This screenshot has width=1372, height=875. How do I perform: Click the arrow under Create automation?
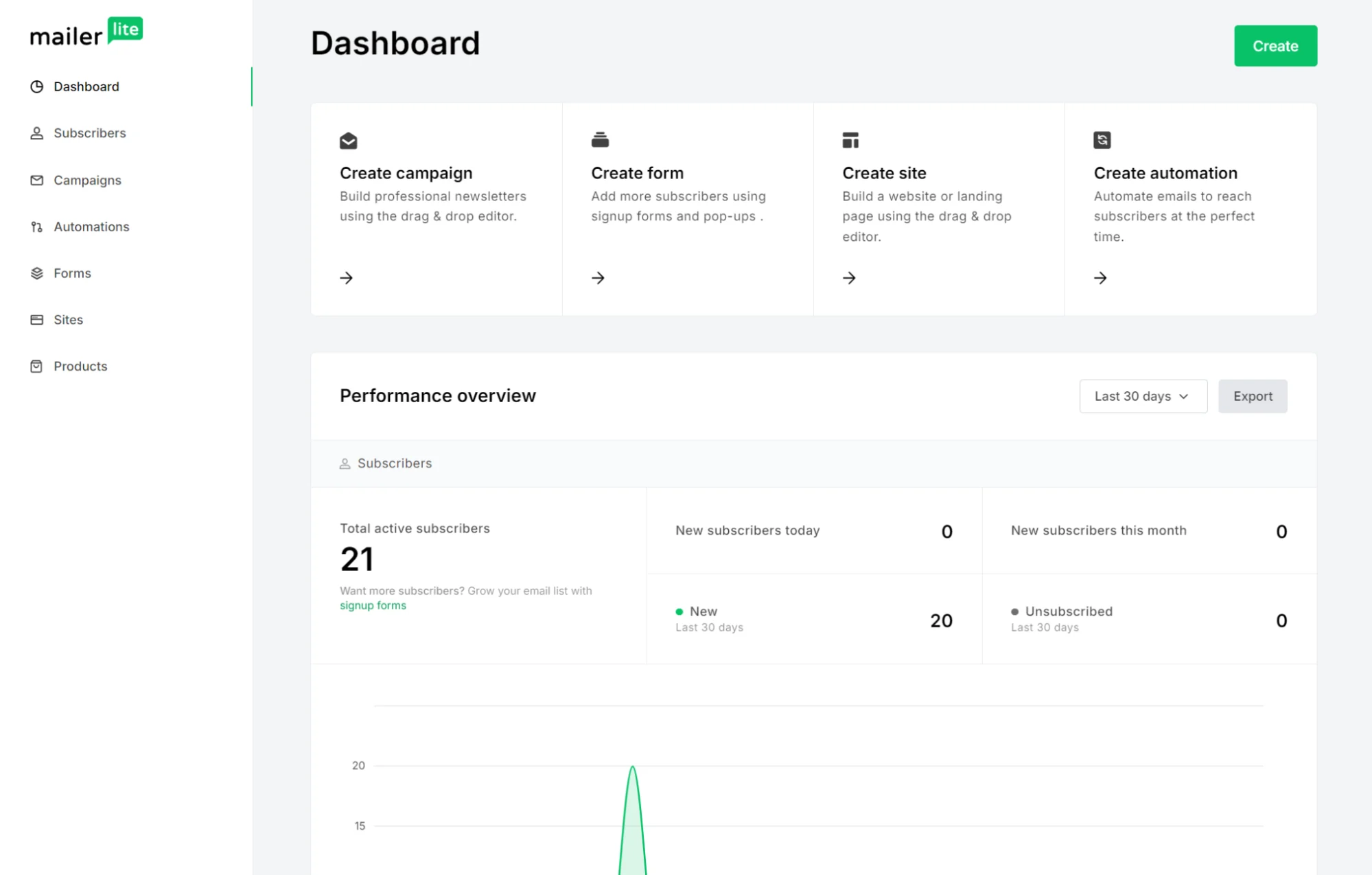pyautogui.click(x=1101, y=278)
